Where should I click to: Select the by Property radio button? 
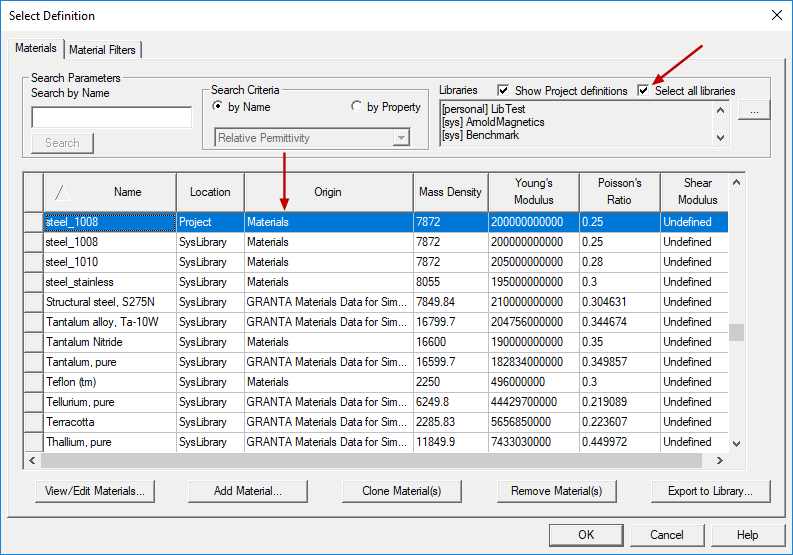click(357, 107)
